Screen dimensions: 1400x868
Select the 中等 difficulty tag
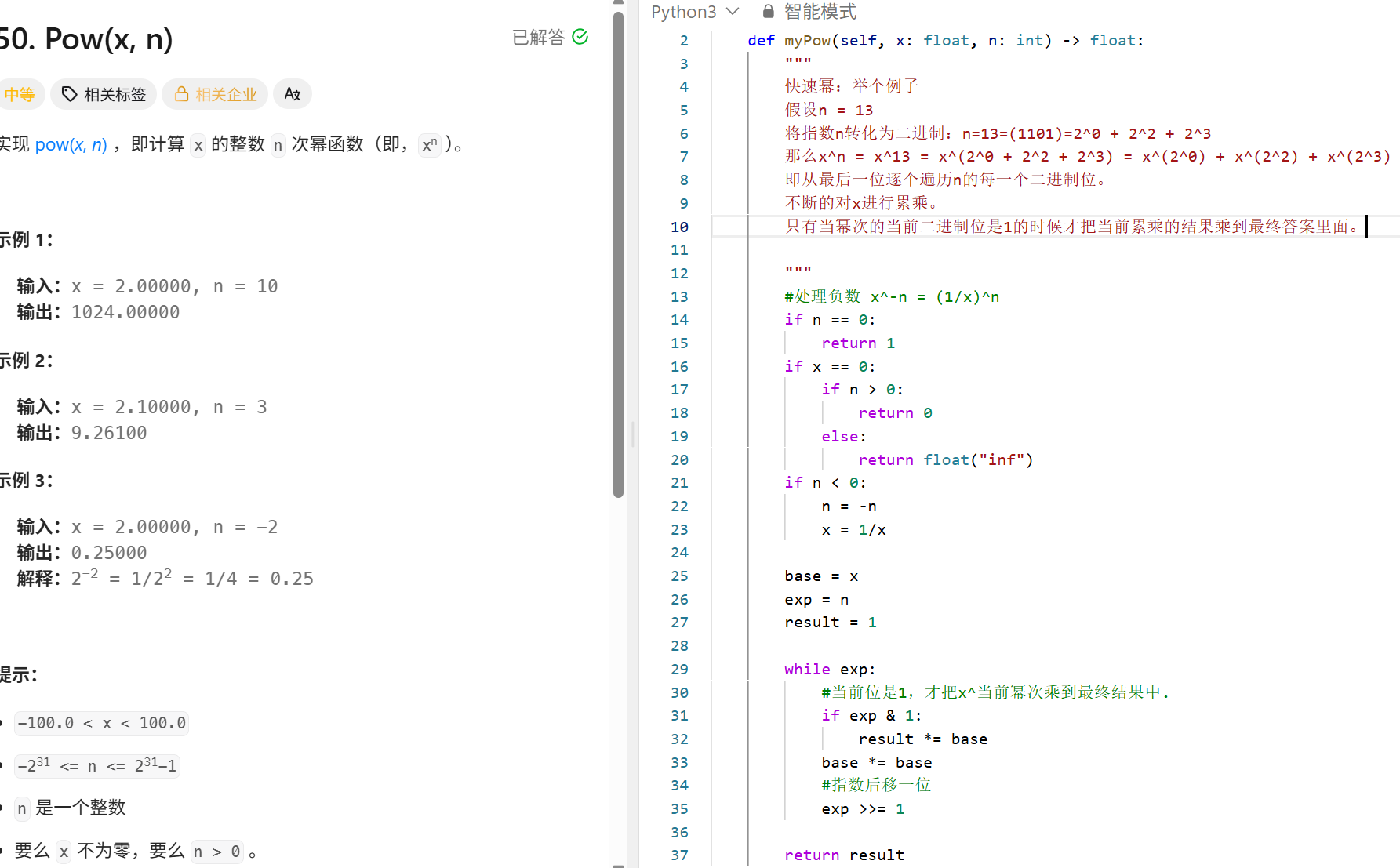(19, 94)
